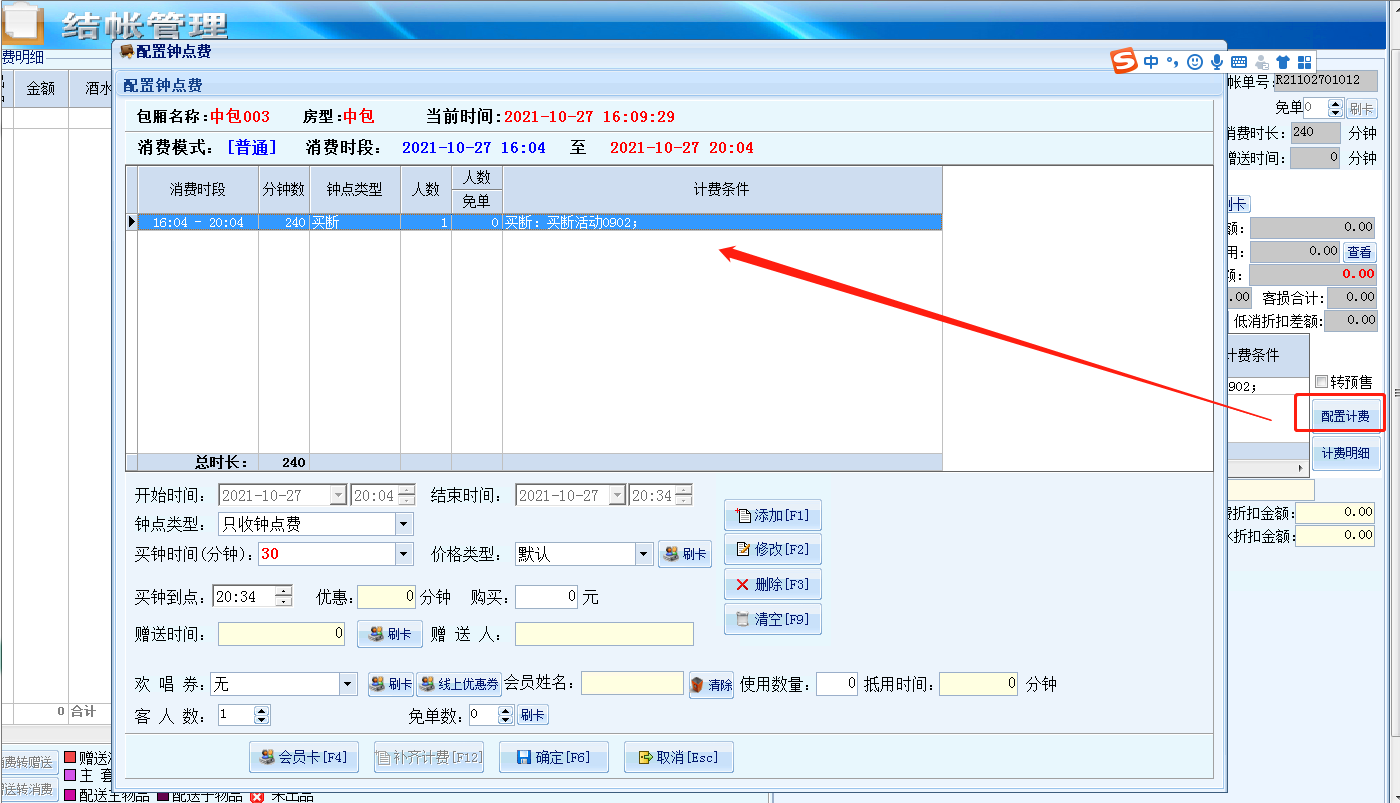Adjust the 客人数 spinner

click(x=262, y=715)
